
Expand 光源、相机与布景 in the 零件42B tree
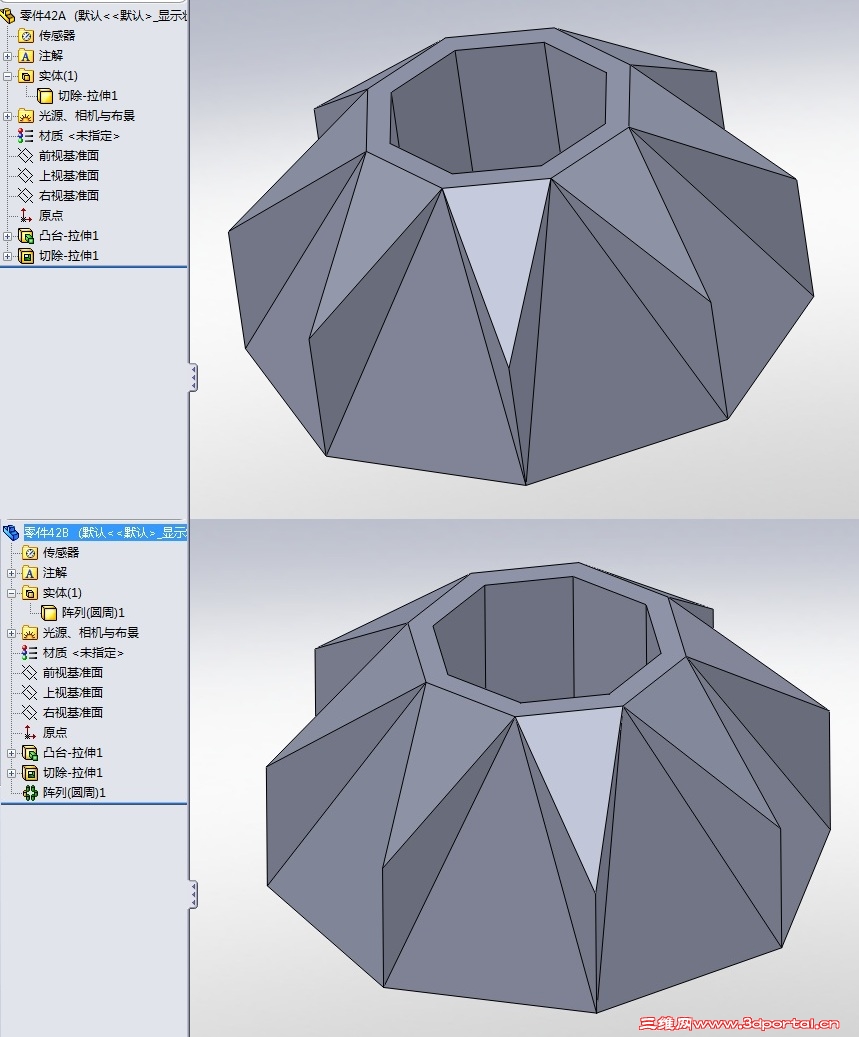point(11,634)
